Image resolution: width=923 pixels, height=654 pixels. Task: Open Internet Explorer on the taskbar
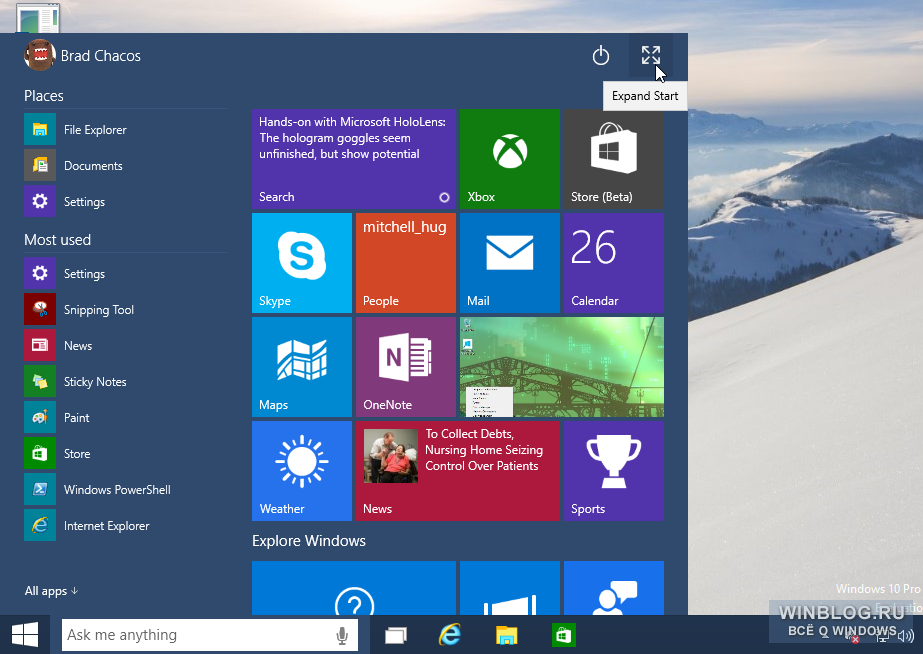tap(450, 635)
